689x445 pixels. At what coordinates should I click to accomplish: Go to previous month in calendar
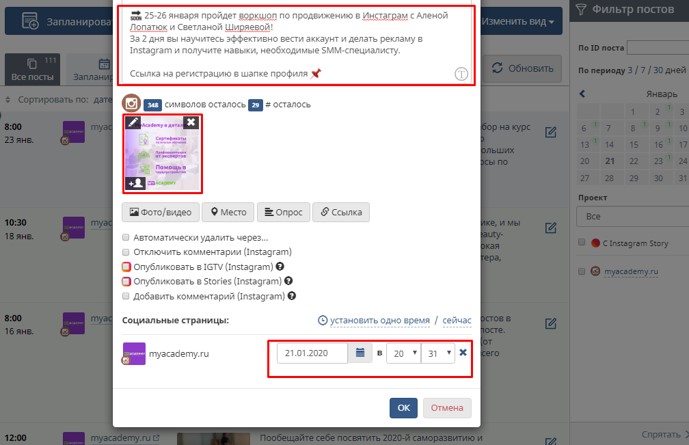(582, 94)
